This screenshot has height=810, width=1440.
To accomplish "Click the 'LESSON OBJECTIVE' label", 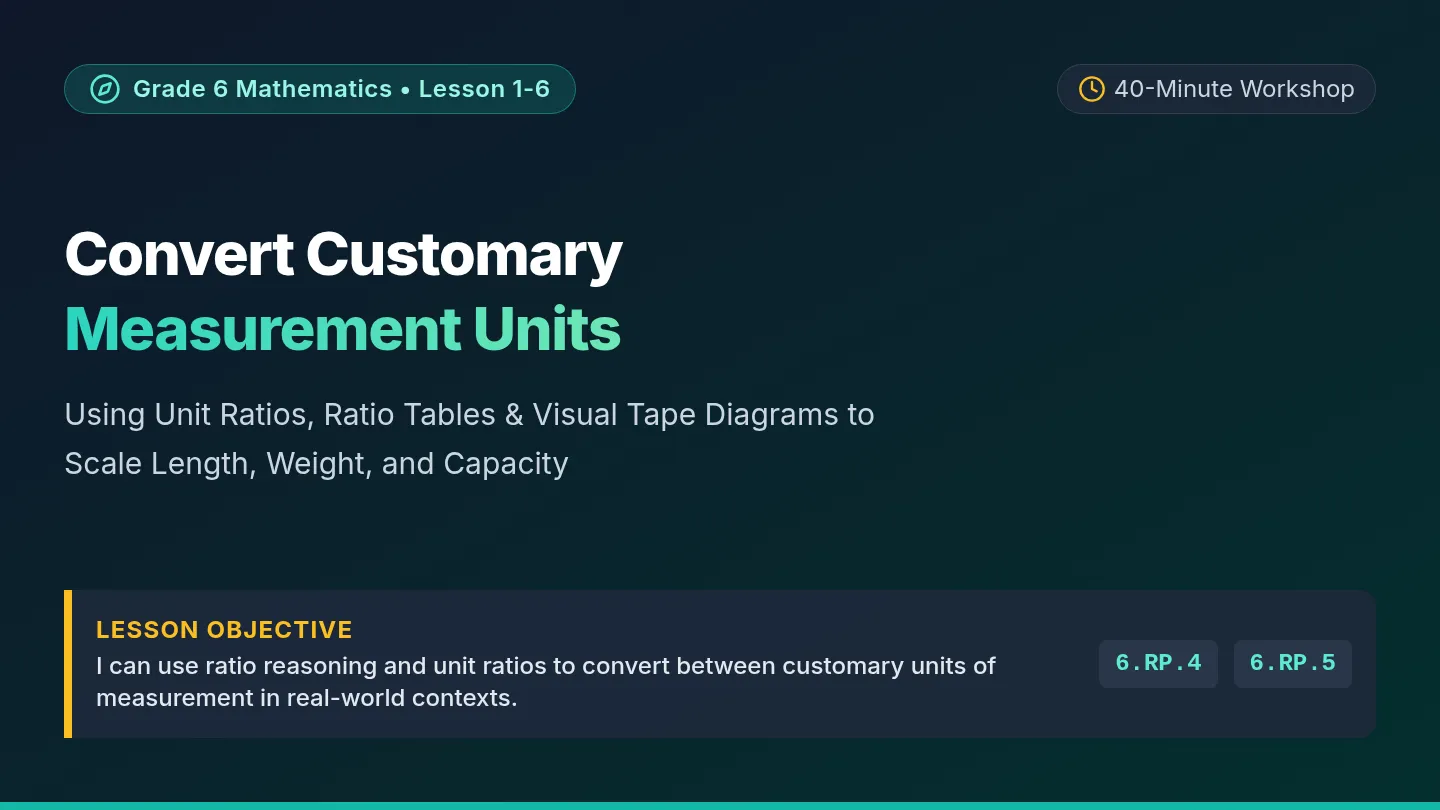I will tap(224, 630).
